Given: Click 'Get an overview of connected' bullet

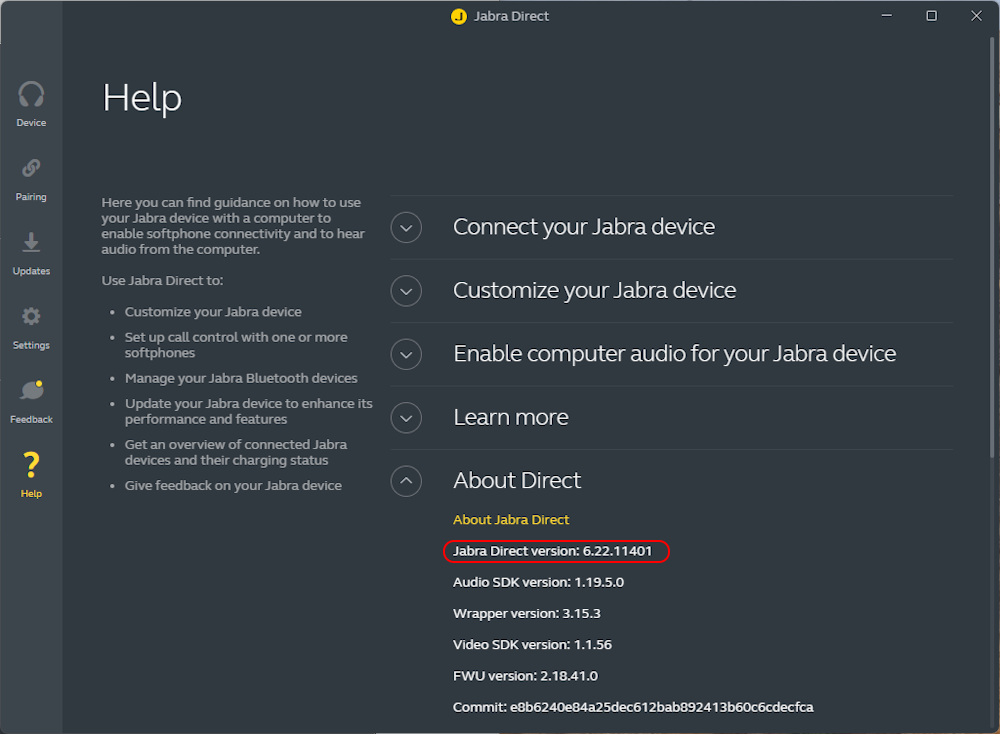Looking at the screenshot, I should coord(236,452).
